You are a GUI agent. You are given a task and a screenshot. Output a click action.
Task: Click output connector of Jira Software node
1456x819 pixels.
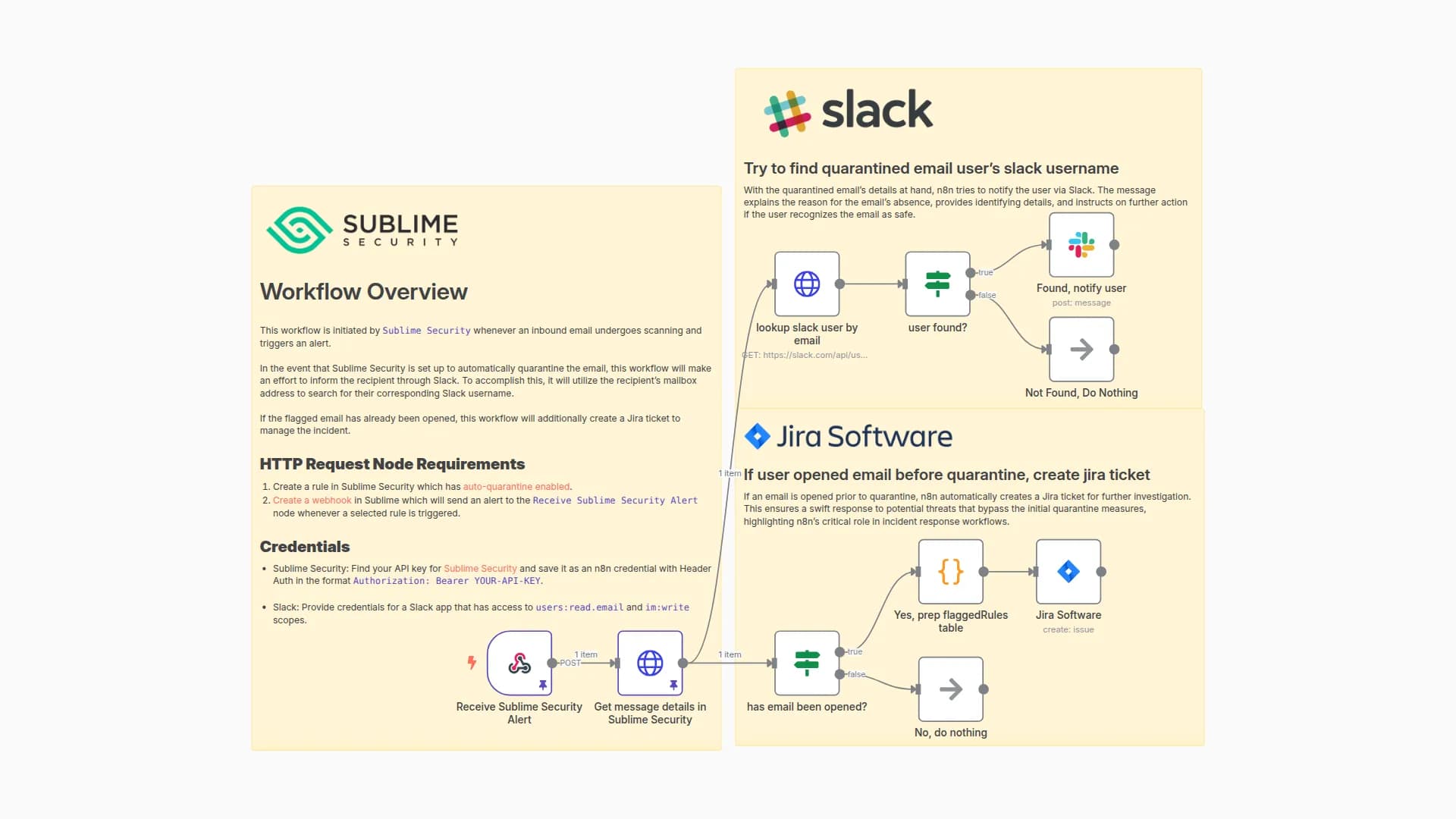pos(1101,571)
